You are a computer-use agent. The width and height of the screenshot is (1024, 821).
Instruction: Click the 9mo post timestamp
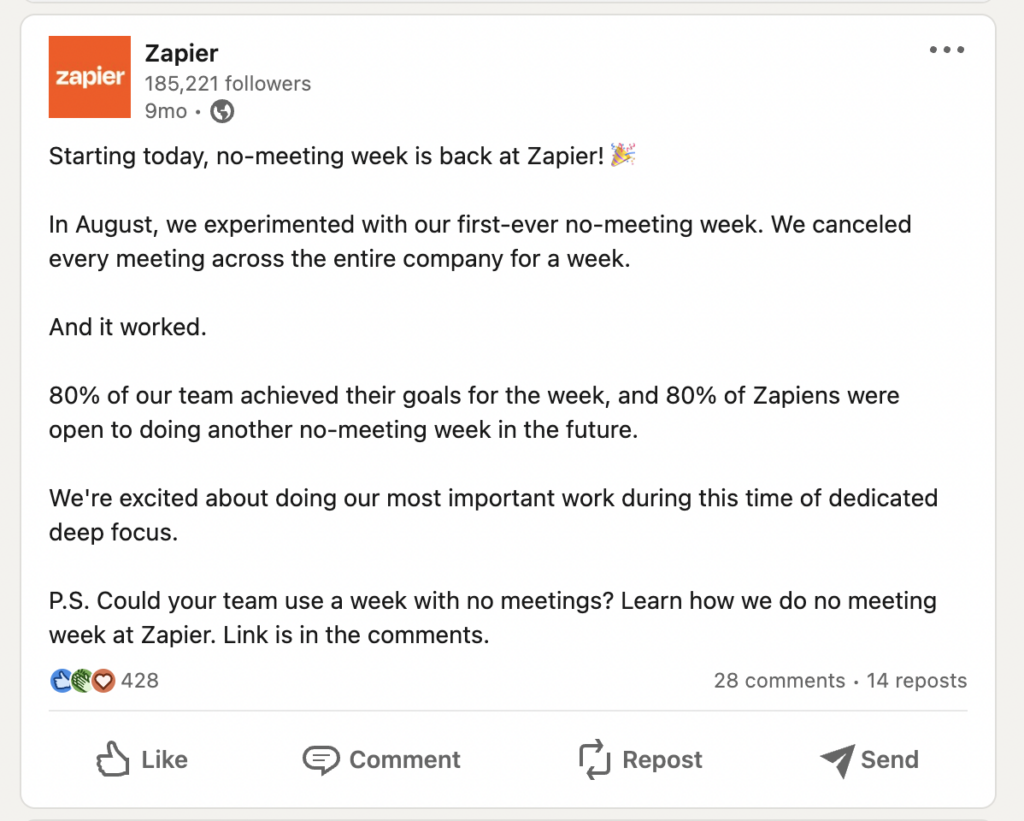tap(165, 111)
